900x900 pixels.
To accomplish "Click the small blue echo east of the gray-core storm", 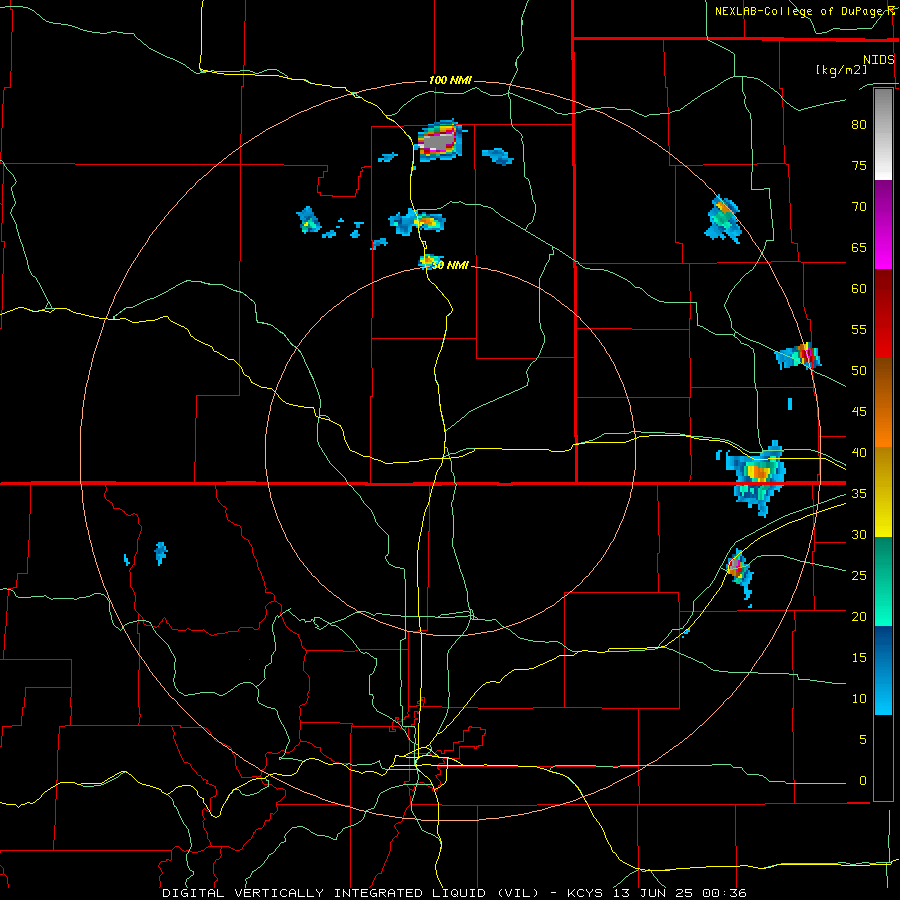I will (x=497, y=156).
